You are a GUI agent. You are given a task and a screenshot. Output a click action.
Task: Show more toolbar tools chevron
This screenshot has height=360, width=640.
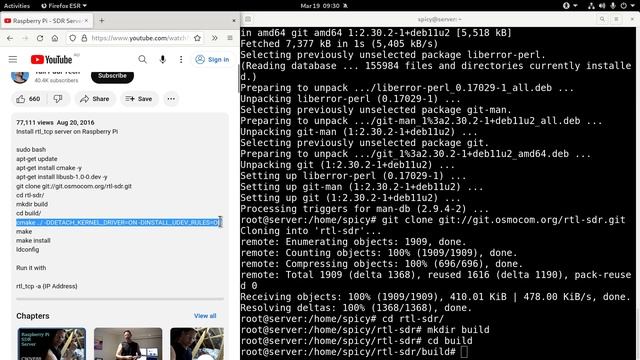point(215,38)
